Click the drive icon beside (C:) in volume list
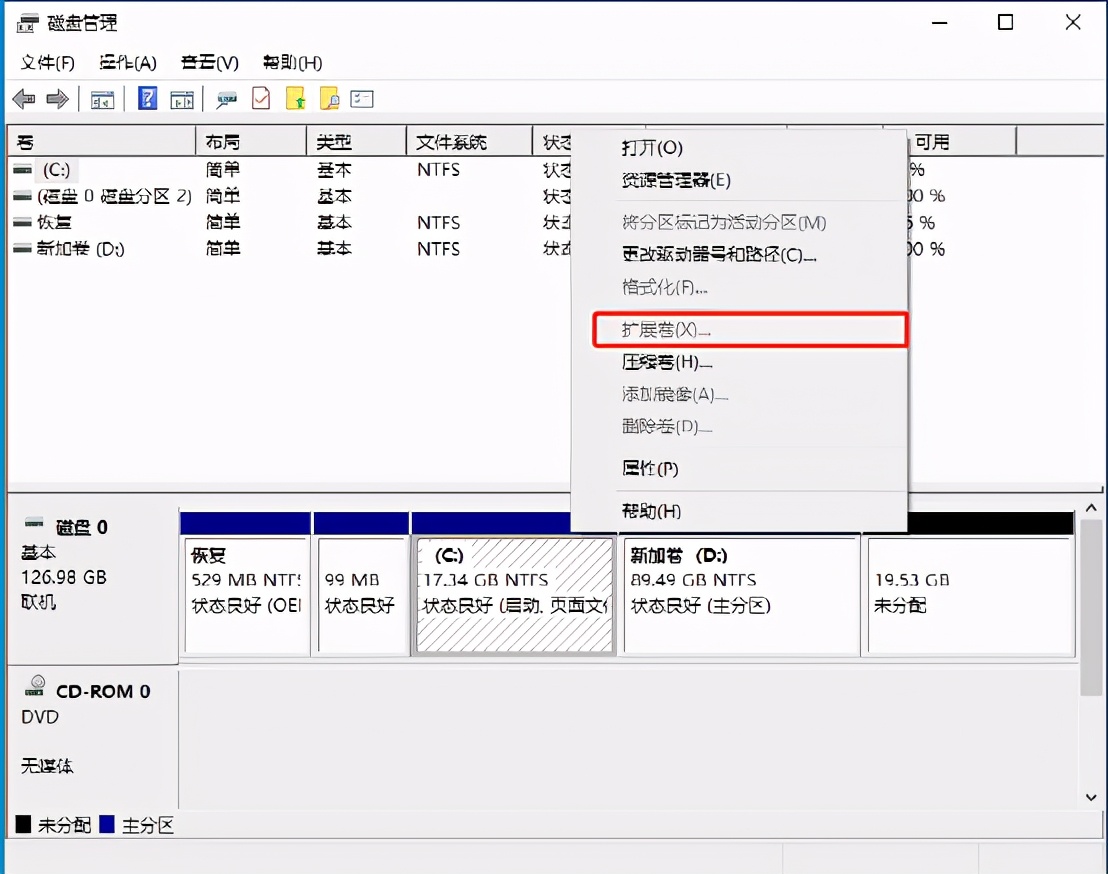1108x874 pixels. [23, 170]
